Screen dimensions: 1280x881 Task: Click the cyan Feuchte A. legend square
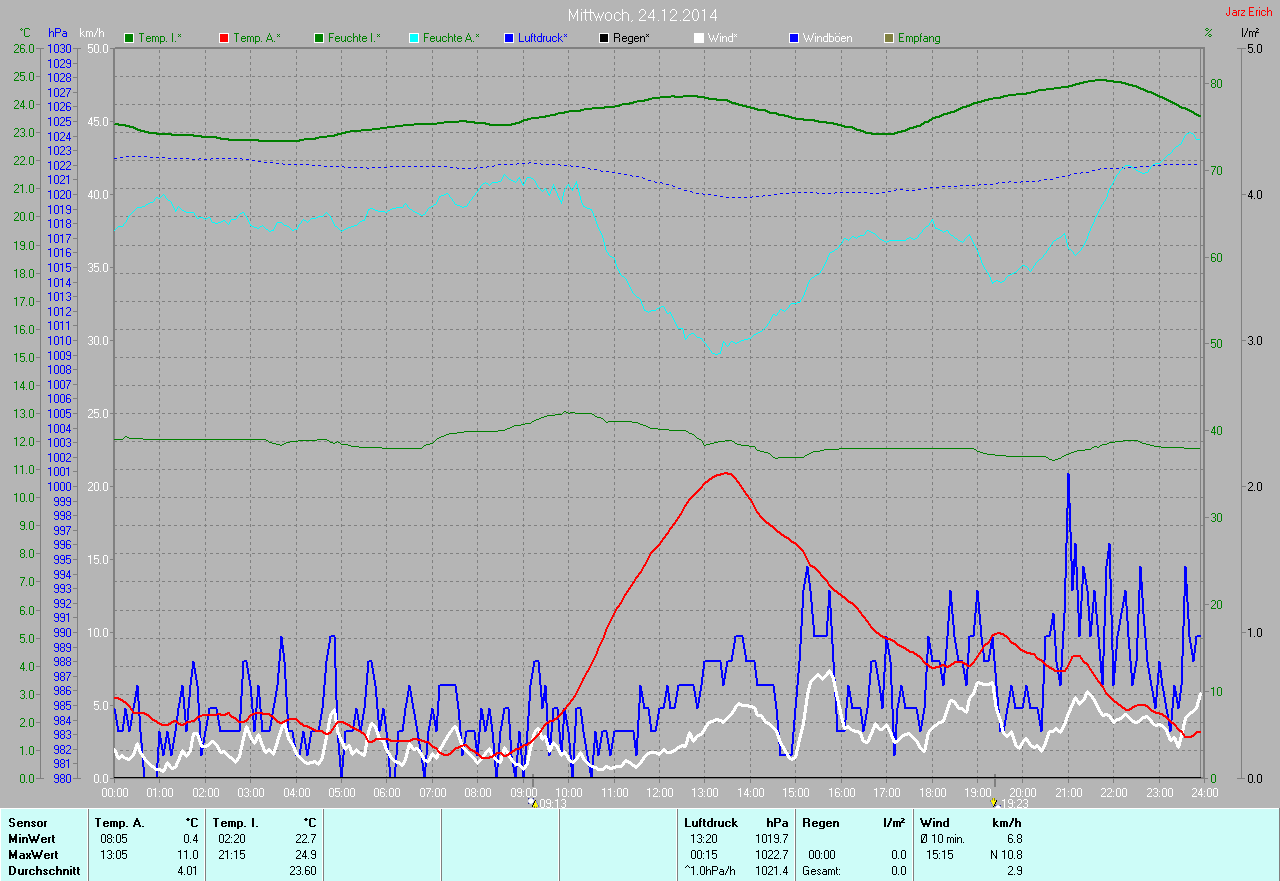[x=414, y=38]
